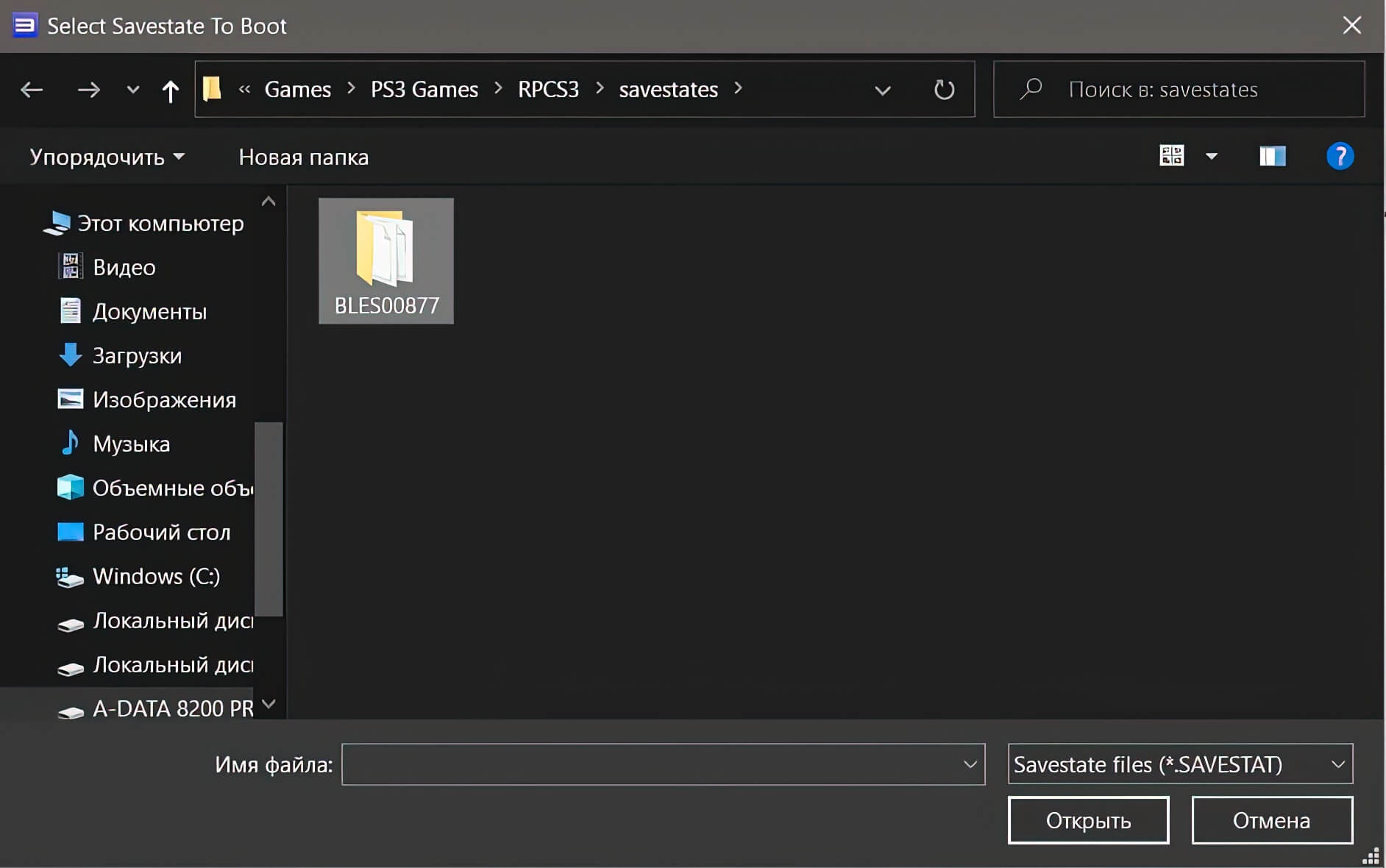
Task: Refresh the savestates folder view
Action: click(945, 89)
